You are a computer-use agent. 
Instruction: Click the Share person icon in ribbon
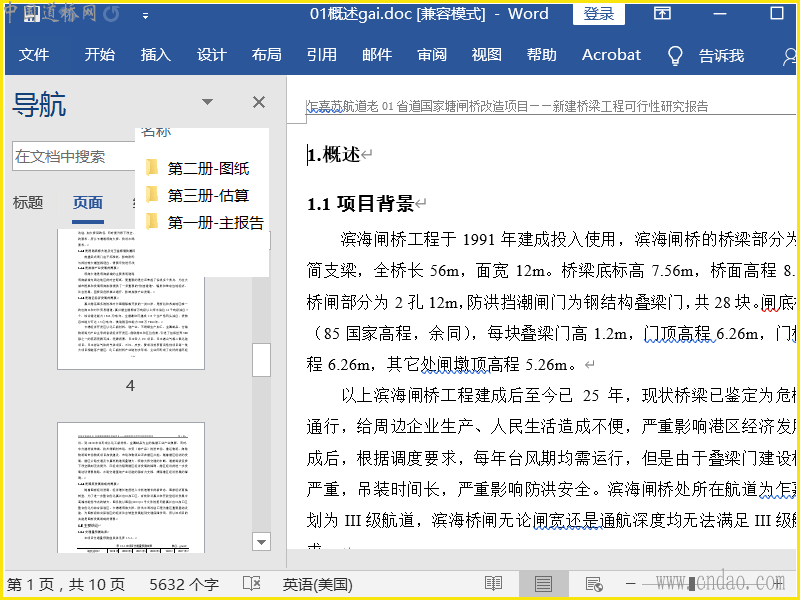788,56
